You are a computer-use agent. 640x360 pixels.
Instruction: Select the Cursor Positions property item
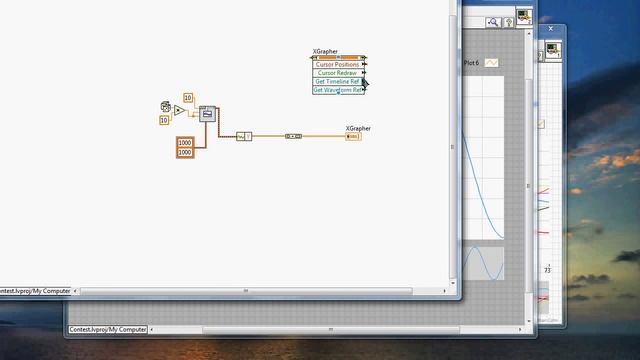pos(338,64)
